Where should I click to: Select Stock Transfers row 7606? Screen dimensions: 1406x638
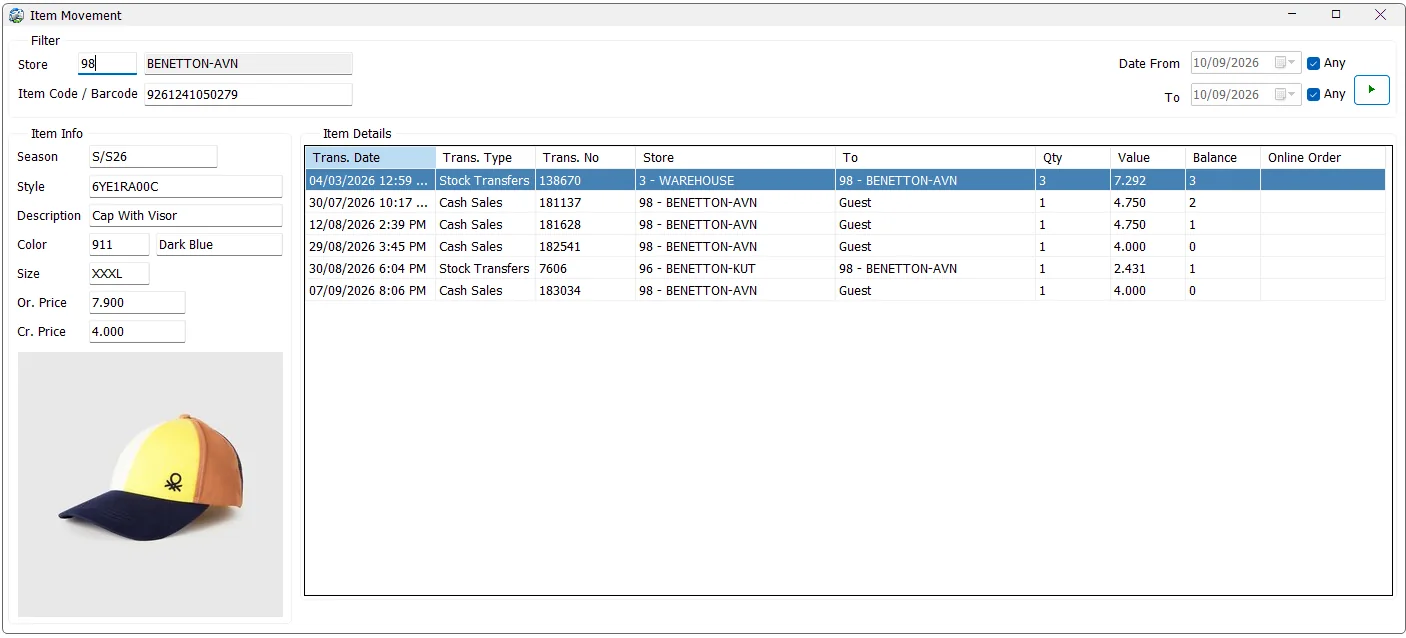[x=845, y=269]
